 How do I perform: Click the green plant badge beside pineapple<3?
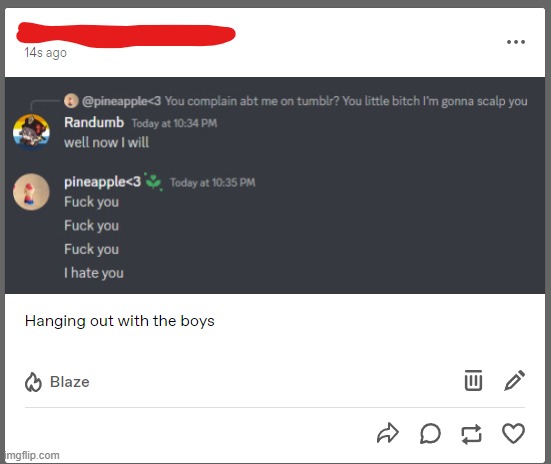point(153,182)
